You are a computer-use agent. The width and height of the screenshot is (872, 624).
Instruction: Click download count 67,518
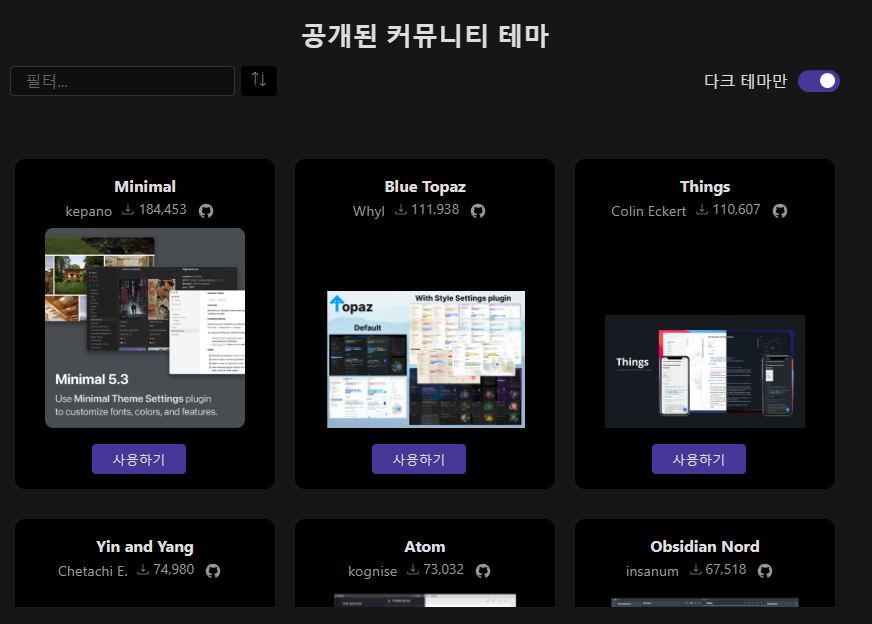(725, 569)
